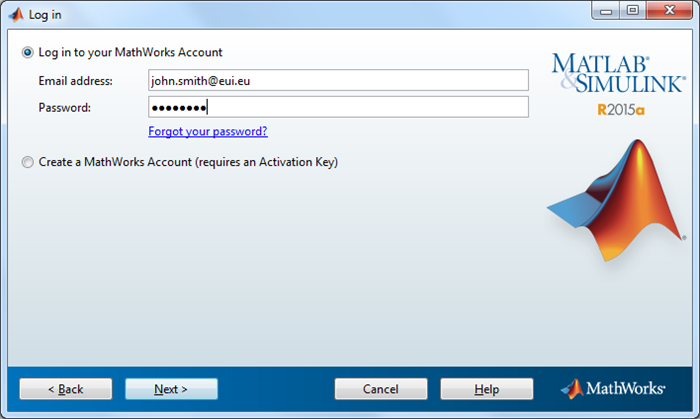Image resolution: width=700 pixels, height=419 pixels.
Task: Maximize the Log in window
Action: [632, 12]
